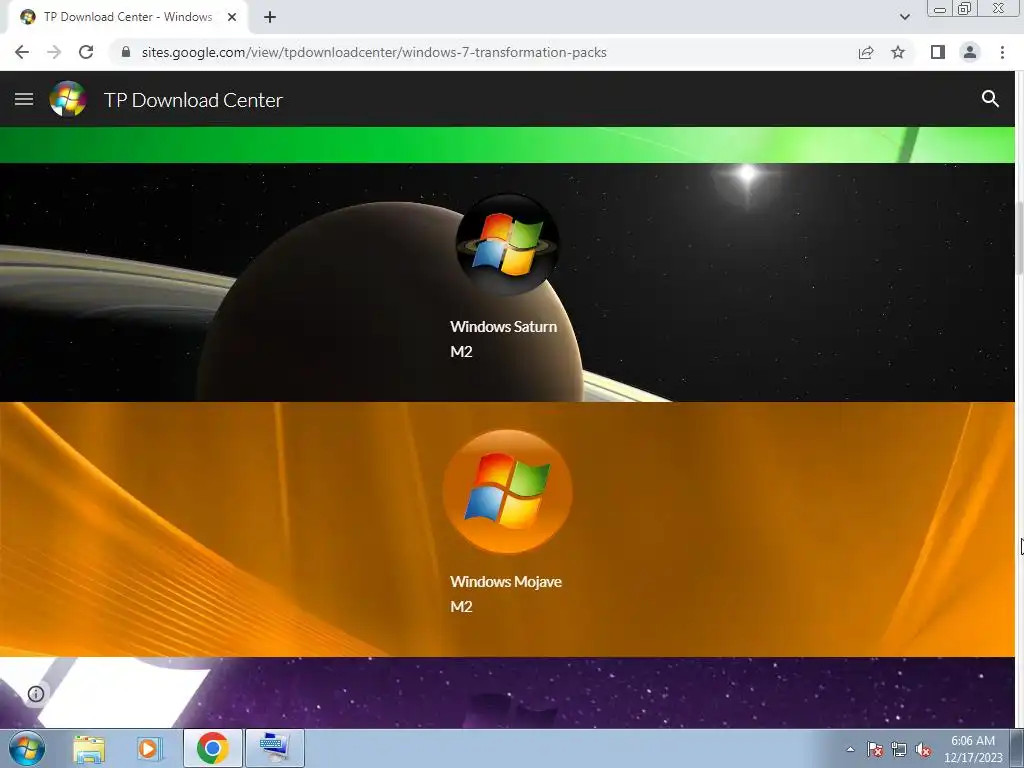Viewport: 1024px width, 768px height.
Task: Open a new browser tab
Action: (x=270, y=17)
